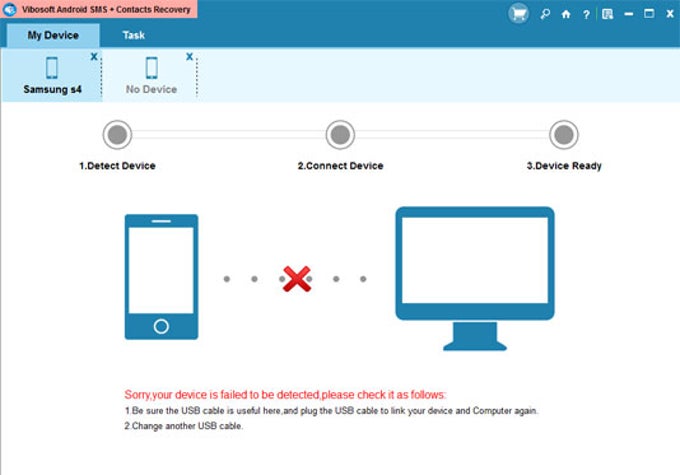This screenshot has width=680, height=475.
Task: Maximize the Vibosoft window
Action: [x=649, y=13]
